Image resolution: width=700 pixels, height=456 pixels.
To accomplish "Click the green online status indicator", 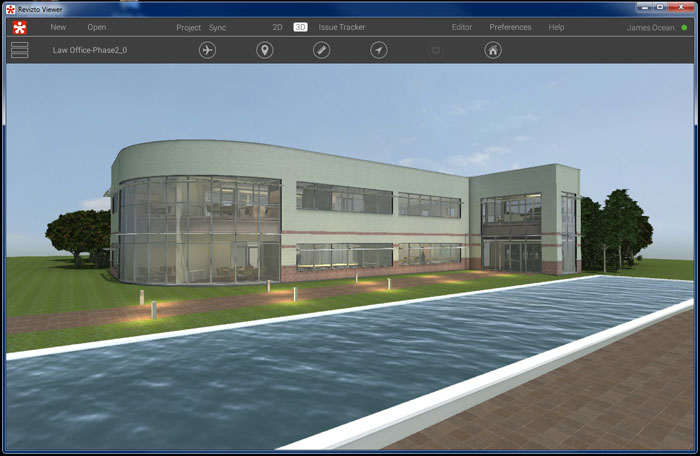I will tap(684, 28).
